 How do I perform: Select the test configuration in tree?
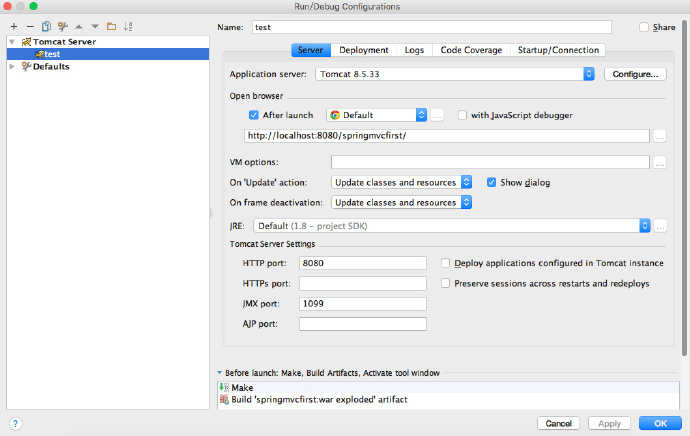108,54
